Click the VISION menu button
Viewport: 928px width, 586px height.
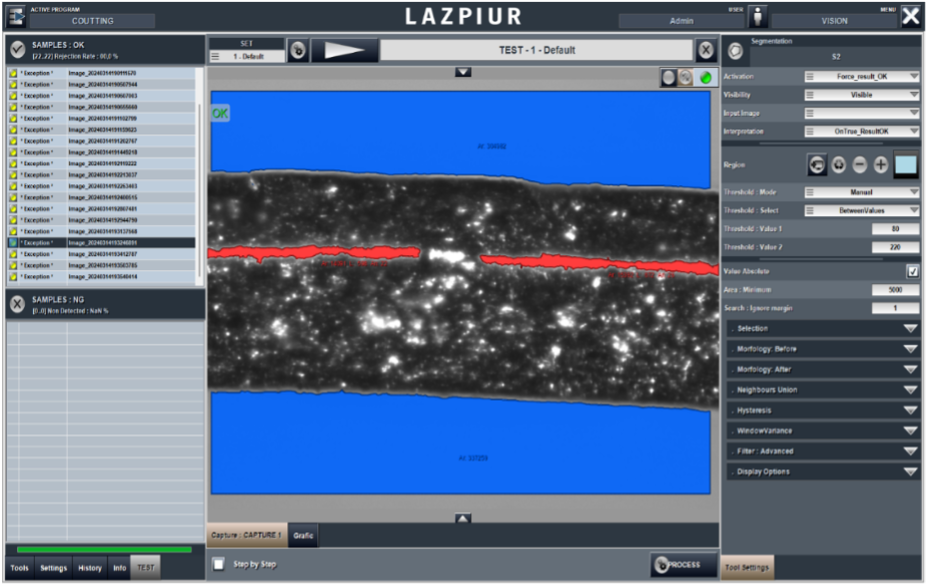[x=834, y=21]
